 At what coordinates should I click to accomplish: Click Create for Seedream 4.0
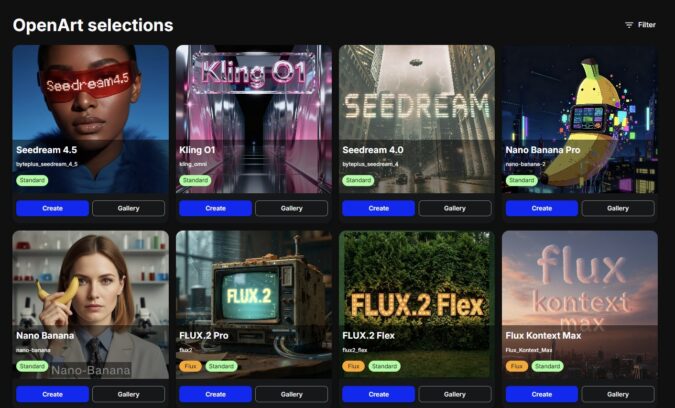coord(378,208)
